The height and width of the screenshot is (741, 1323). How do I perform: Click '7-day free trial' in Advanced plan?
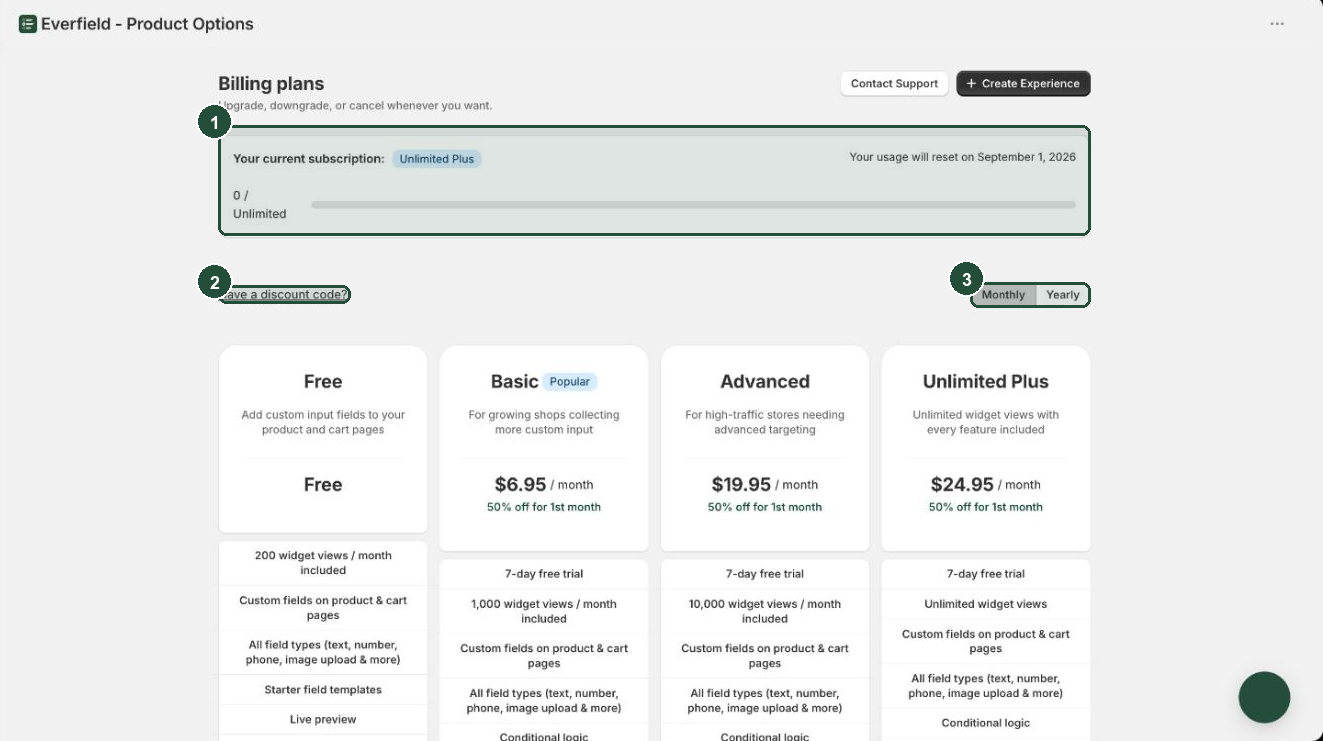click(765, 574)
